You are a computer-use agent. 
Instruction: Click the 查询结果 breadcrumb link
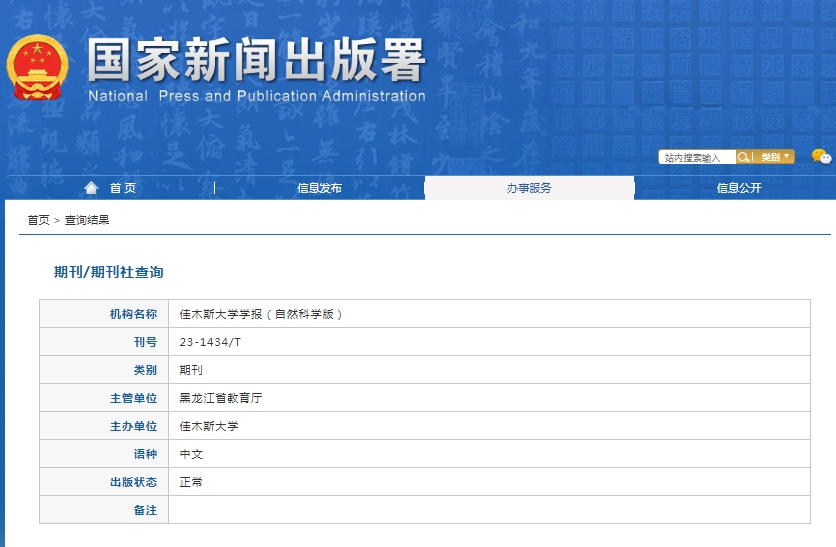pyautogui.click(x=87, y=220)
